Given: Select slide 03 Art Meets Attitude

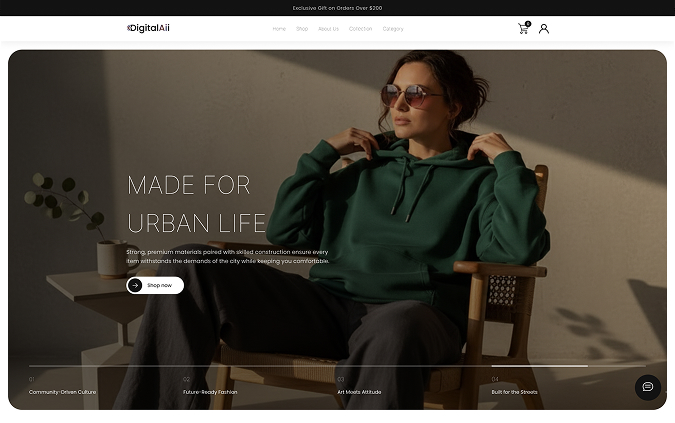Looking at the screenshot, I should (359, 386).
